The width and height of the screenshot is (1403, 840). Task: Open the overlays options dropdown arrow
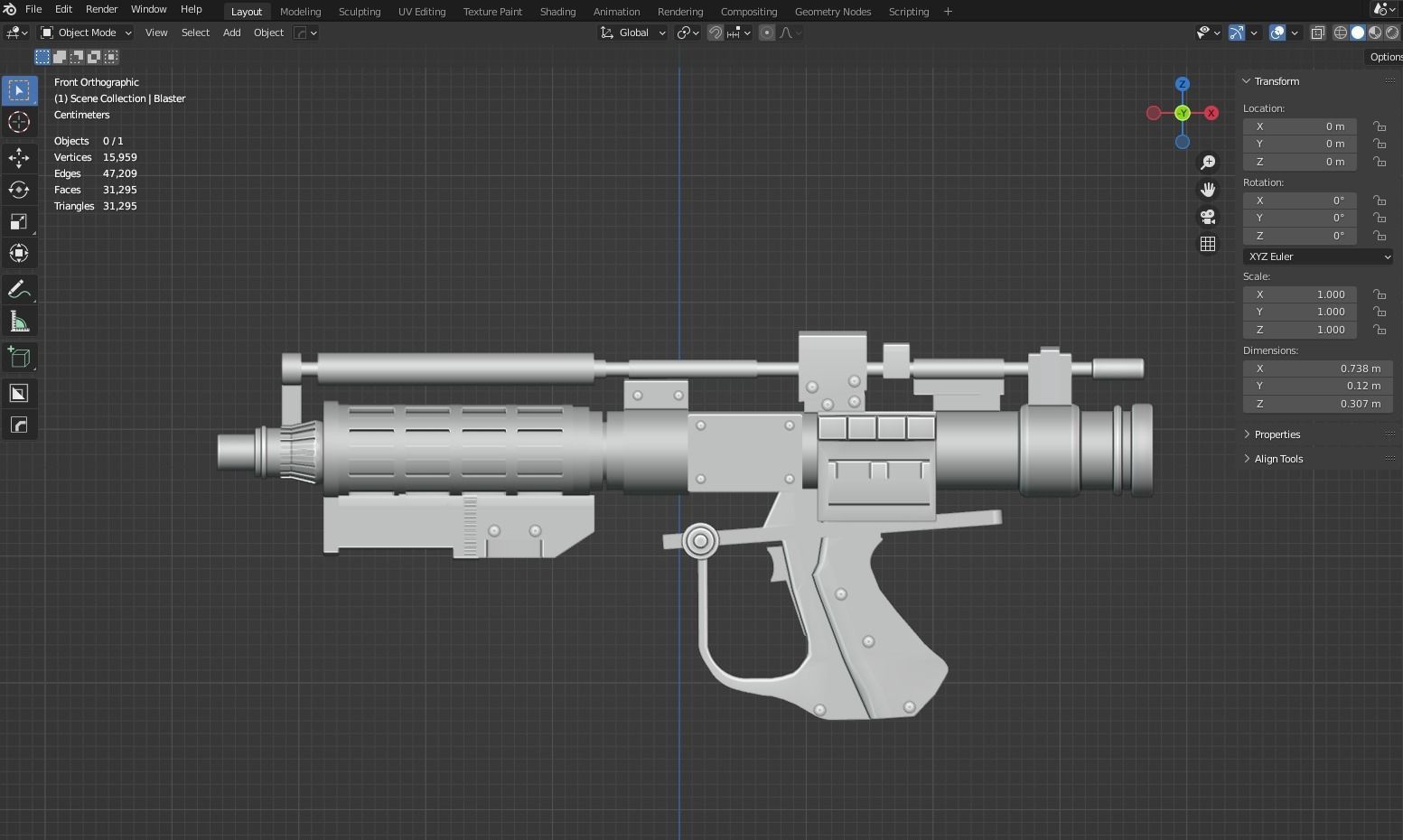coord(1295,33)
